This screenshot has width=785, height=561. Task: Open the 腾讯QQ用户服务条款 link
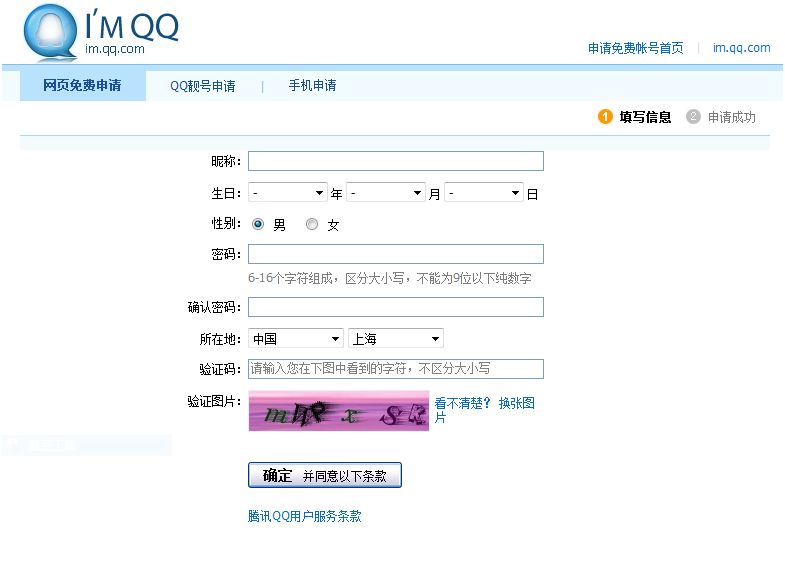[x=304, y=516]
